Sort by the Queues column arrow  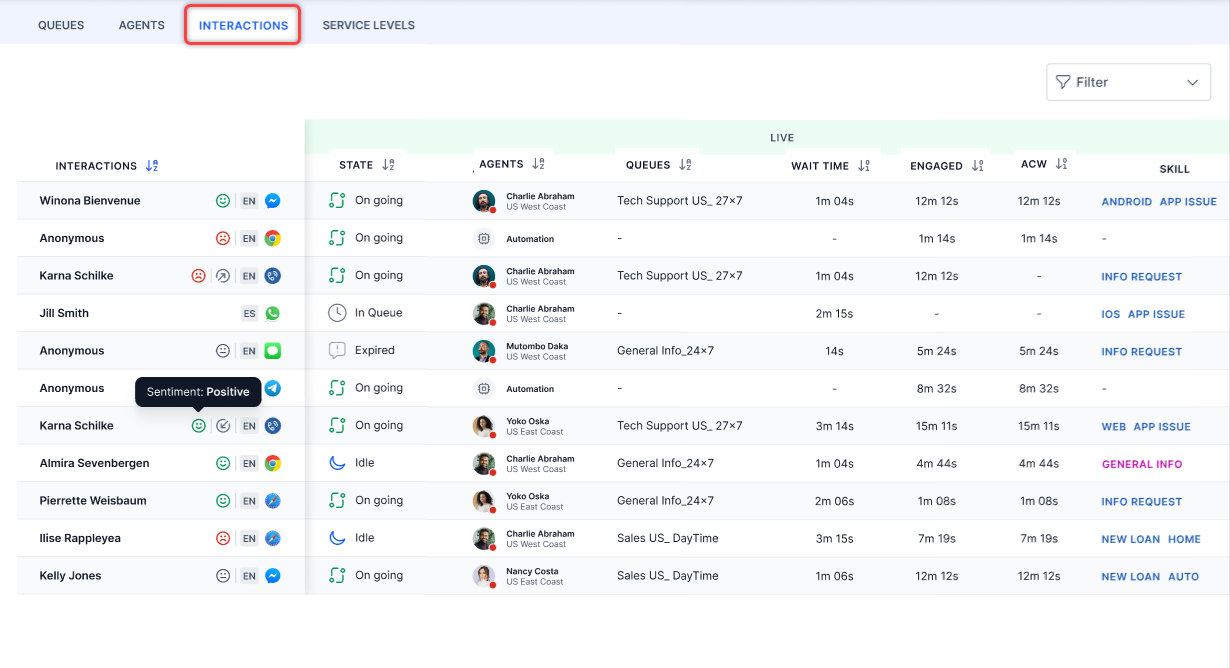(x=685, y=165)
